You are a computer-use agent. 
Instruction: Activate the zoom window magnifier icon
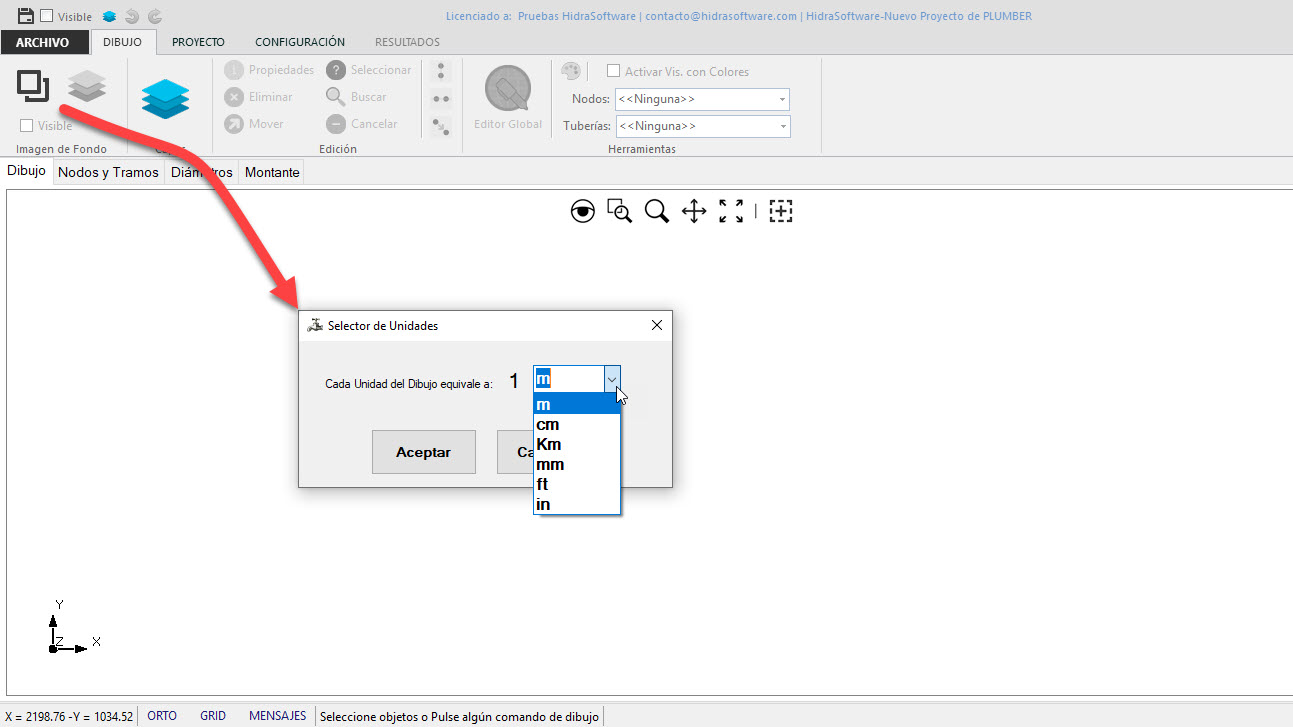click(x=620, y=211)
